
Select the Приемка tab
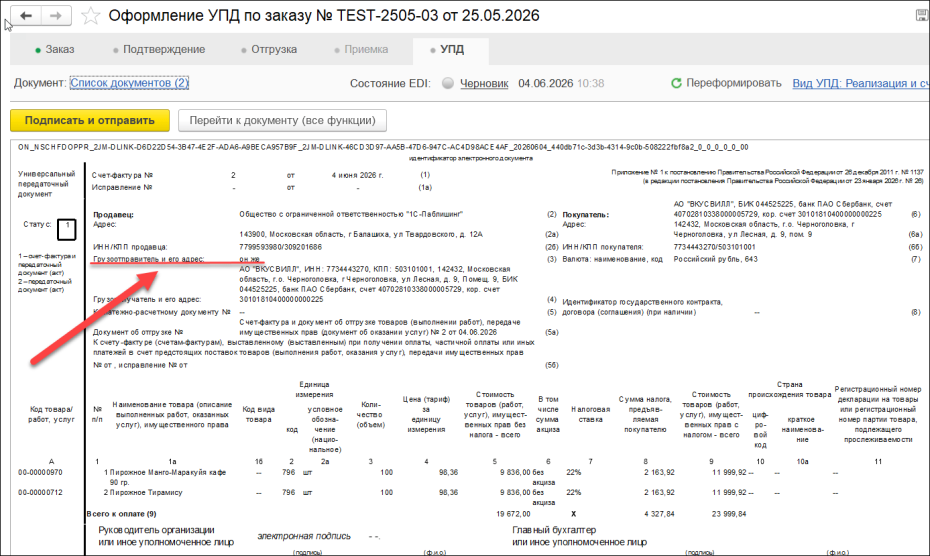coord(361,49)
